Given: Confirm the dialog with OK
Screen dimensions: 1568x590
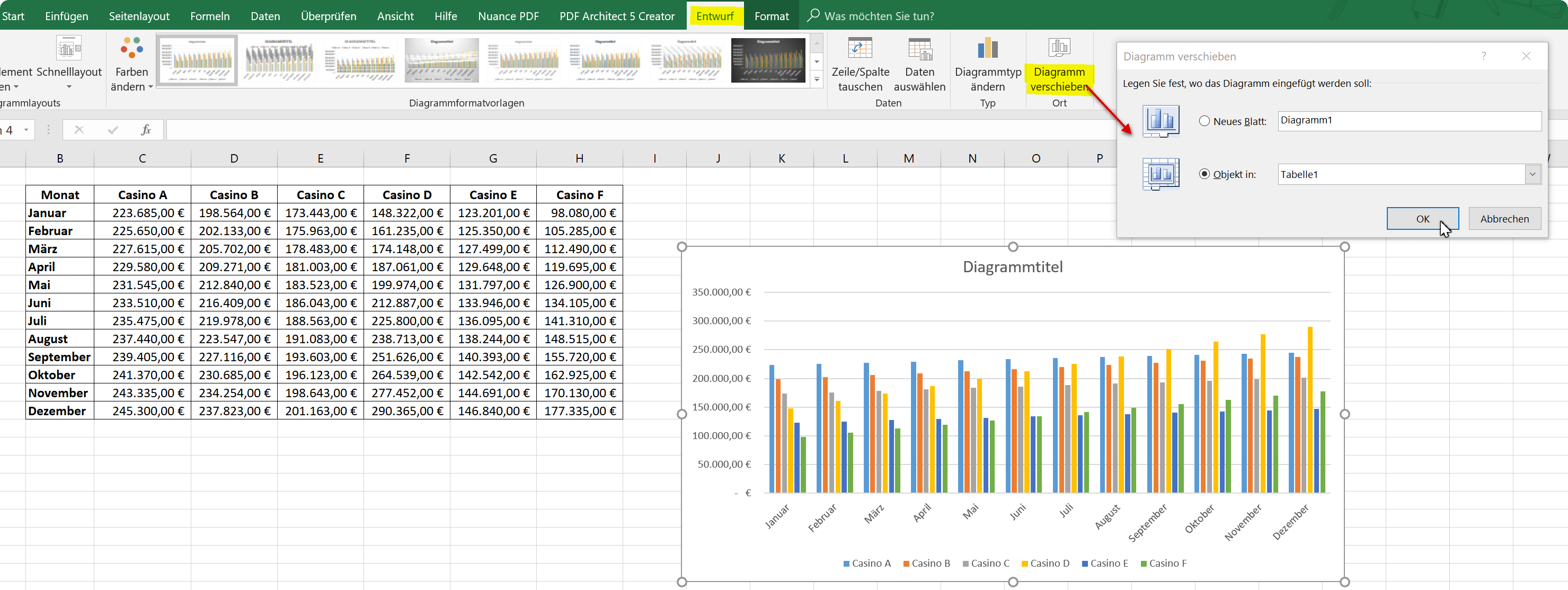Looking at the screenshot, I should click(1422, 219).
